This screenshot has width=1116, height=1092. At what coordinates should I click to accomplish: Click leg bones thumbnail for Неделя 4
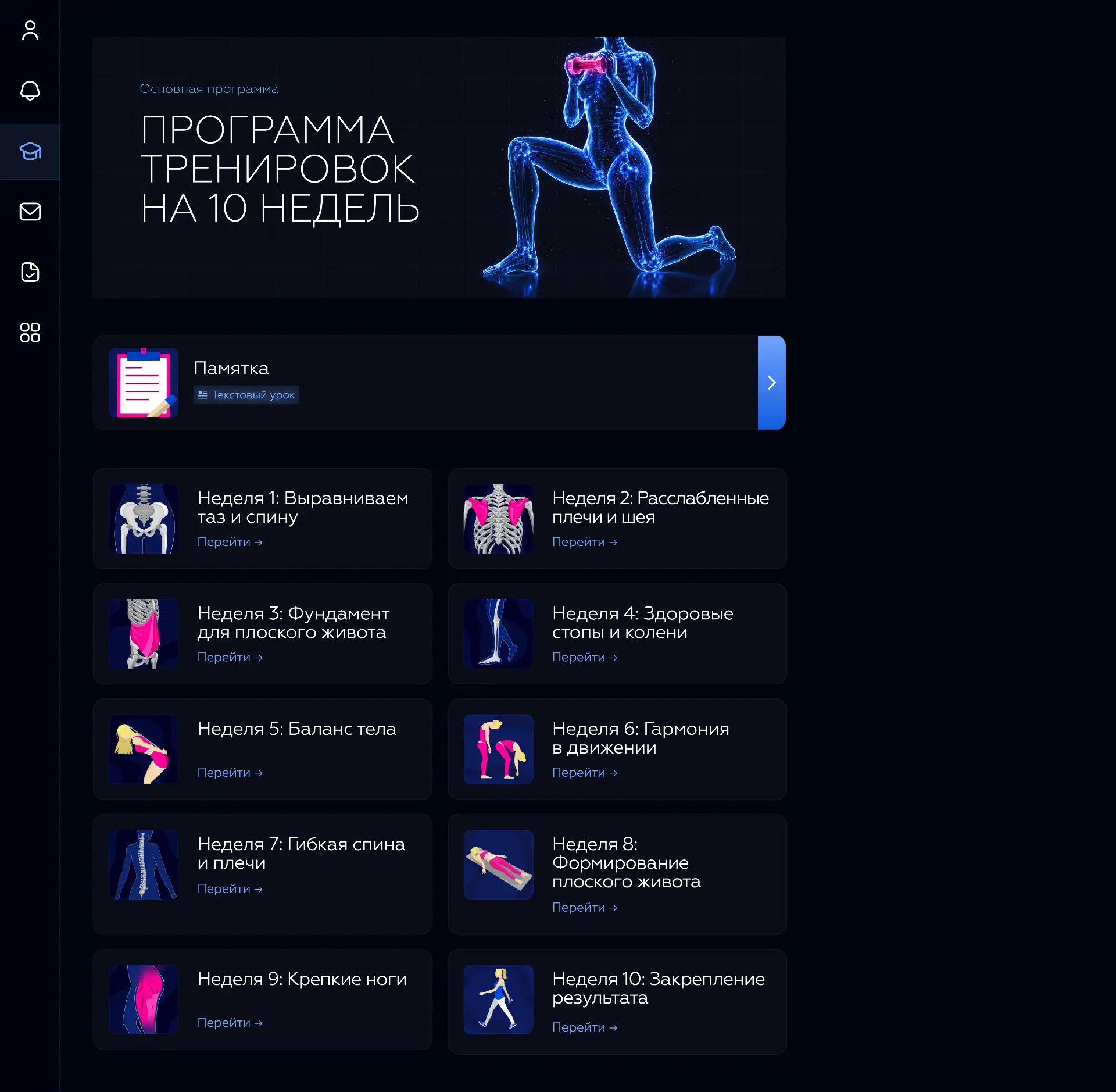(499, 634)
